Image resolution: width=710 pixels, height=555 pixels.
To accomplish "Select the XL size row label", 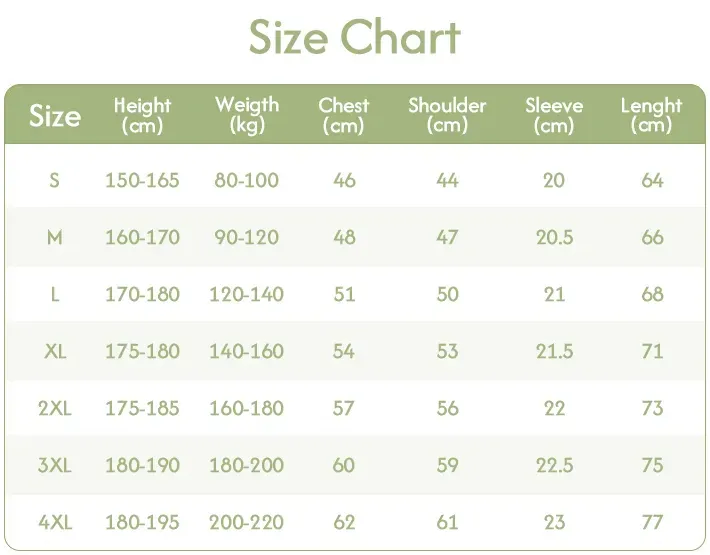I will coord(54,352).
